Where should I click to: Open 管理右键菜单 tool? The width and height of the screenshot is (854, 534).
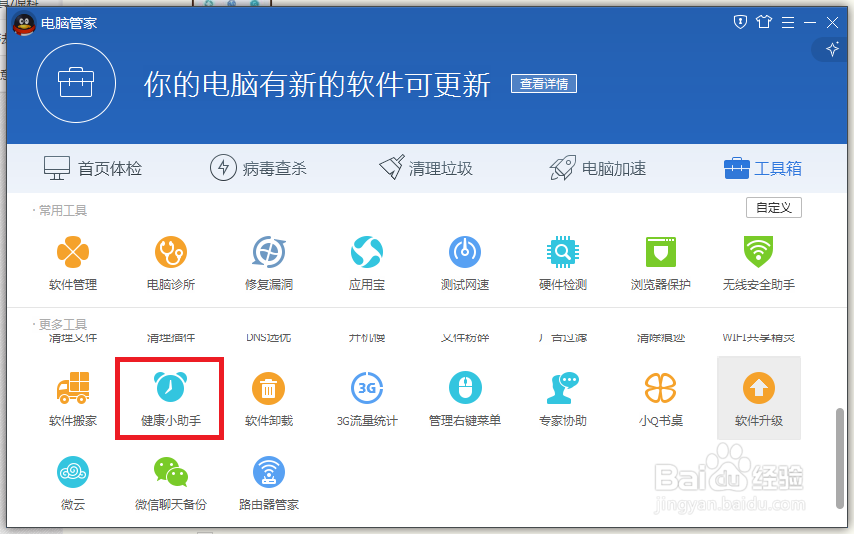coord(465,399)
